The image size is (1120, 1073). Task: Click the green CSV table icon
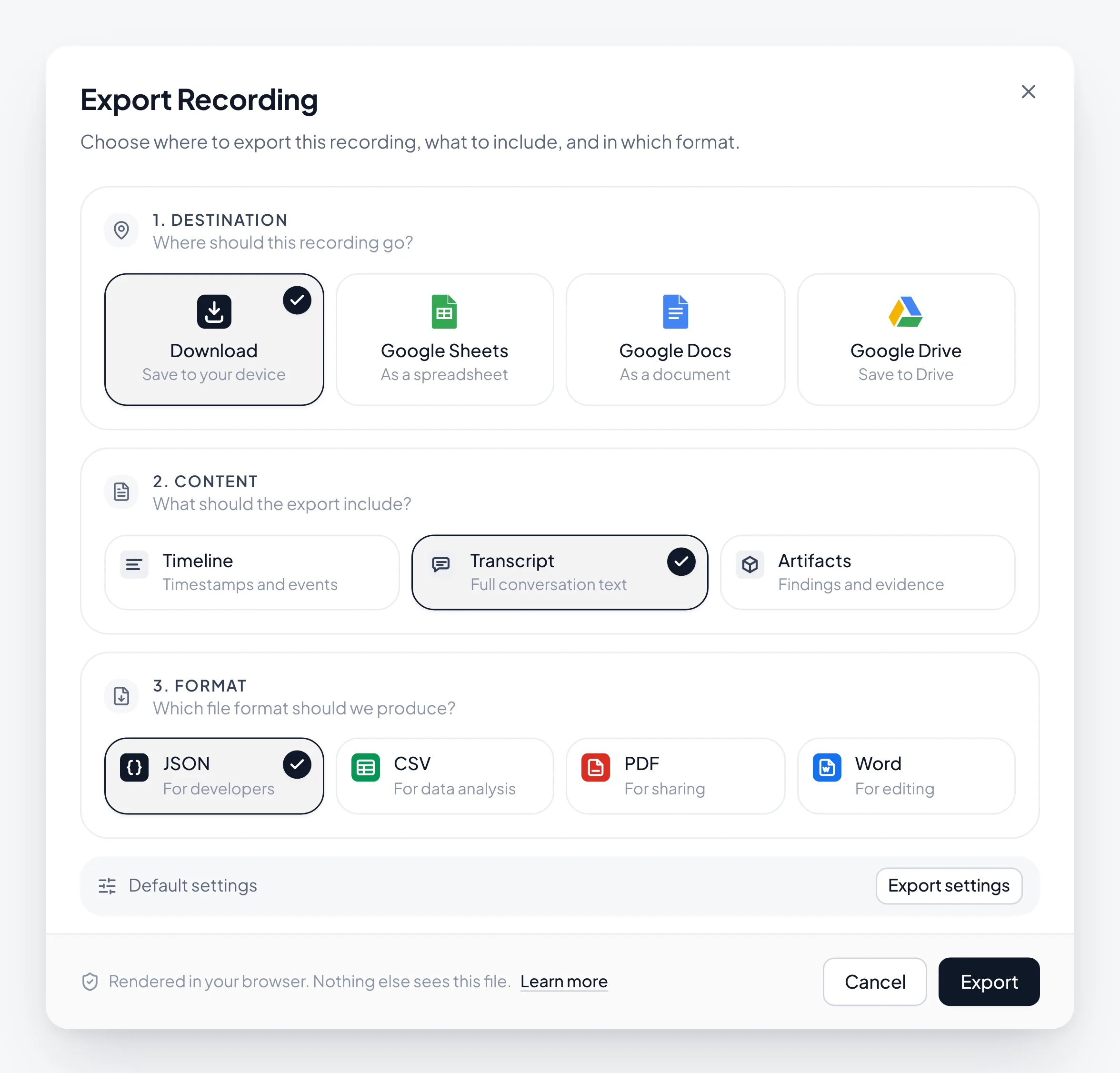point(365,767)
